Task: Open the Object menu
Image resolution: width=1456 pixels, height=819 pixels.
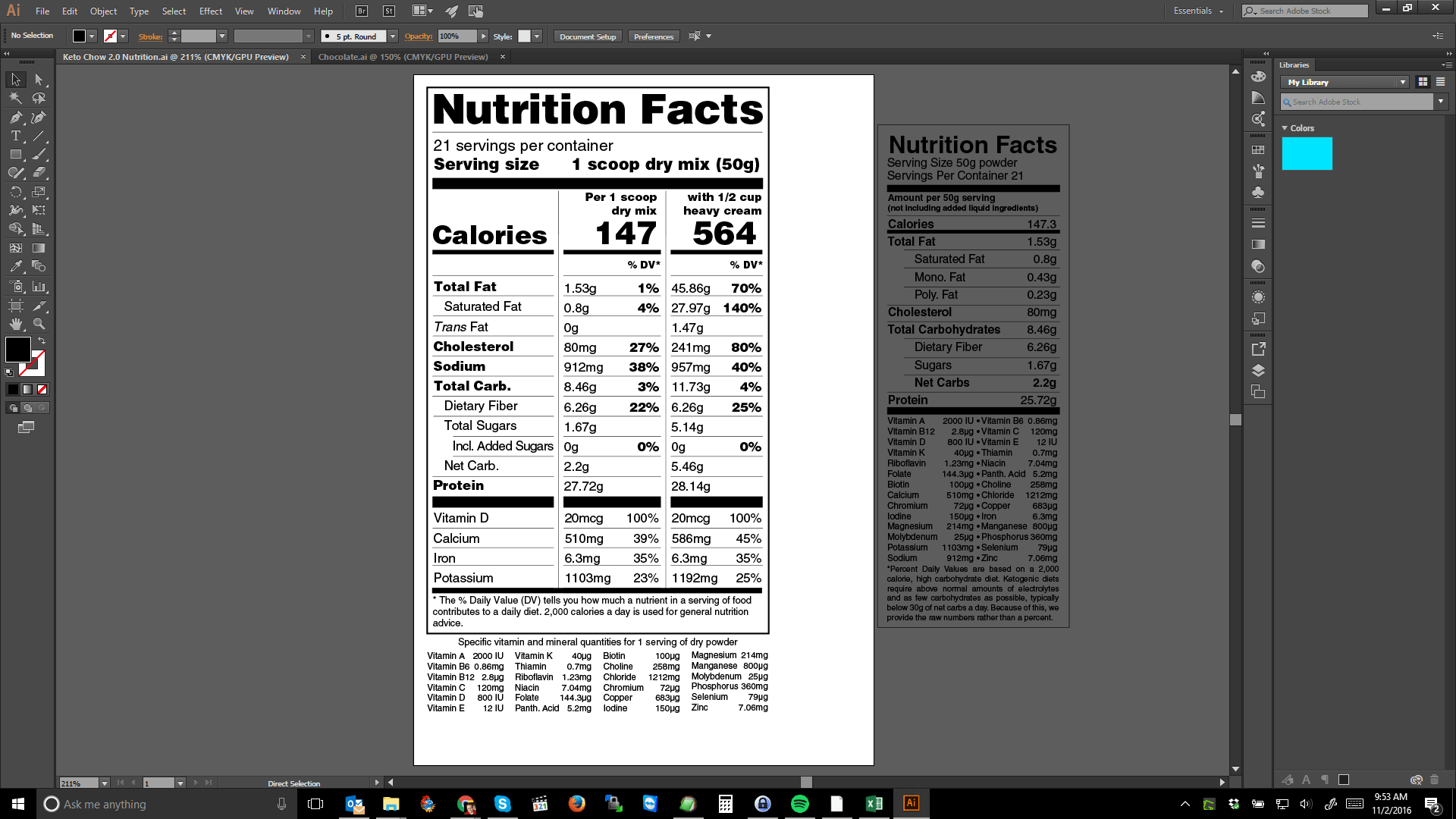Action: (103, 10)
